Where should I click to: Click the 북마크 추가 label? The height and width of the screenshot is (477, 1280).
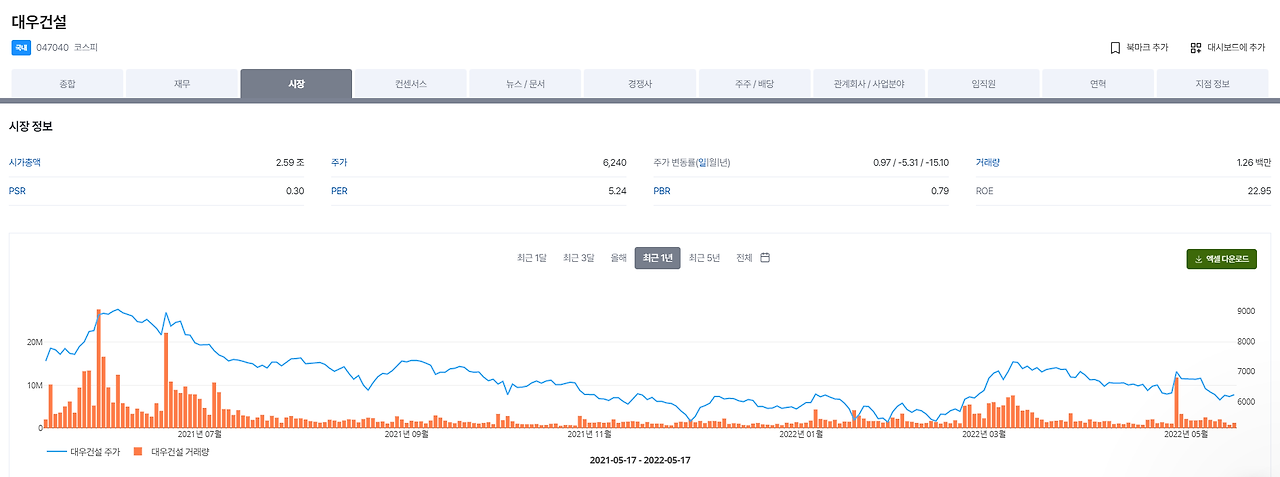(1146, 47)
